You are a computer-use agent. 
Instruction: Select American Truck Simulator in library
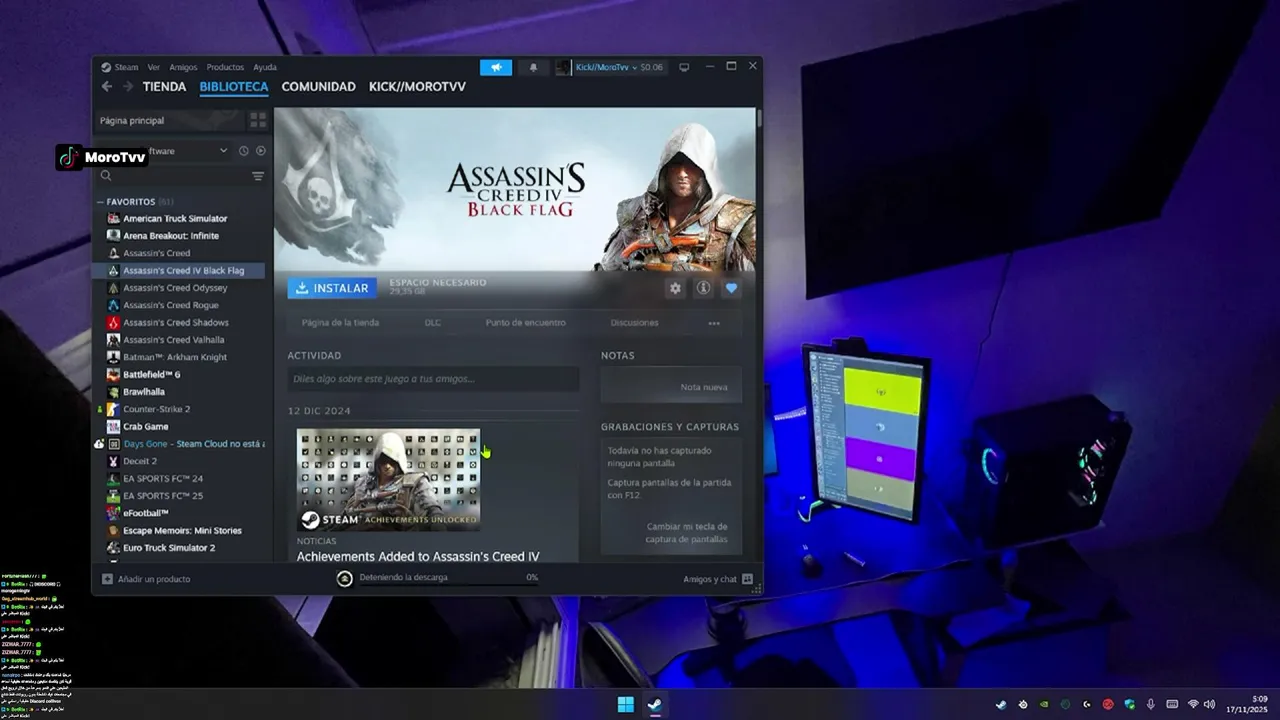175,218
